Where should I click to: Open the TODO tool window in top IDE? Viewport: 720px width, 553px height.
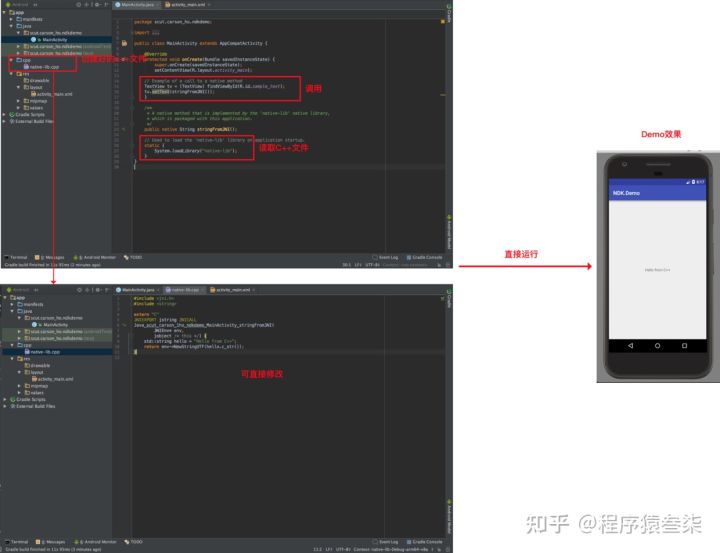[x=133, y=257]
